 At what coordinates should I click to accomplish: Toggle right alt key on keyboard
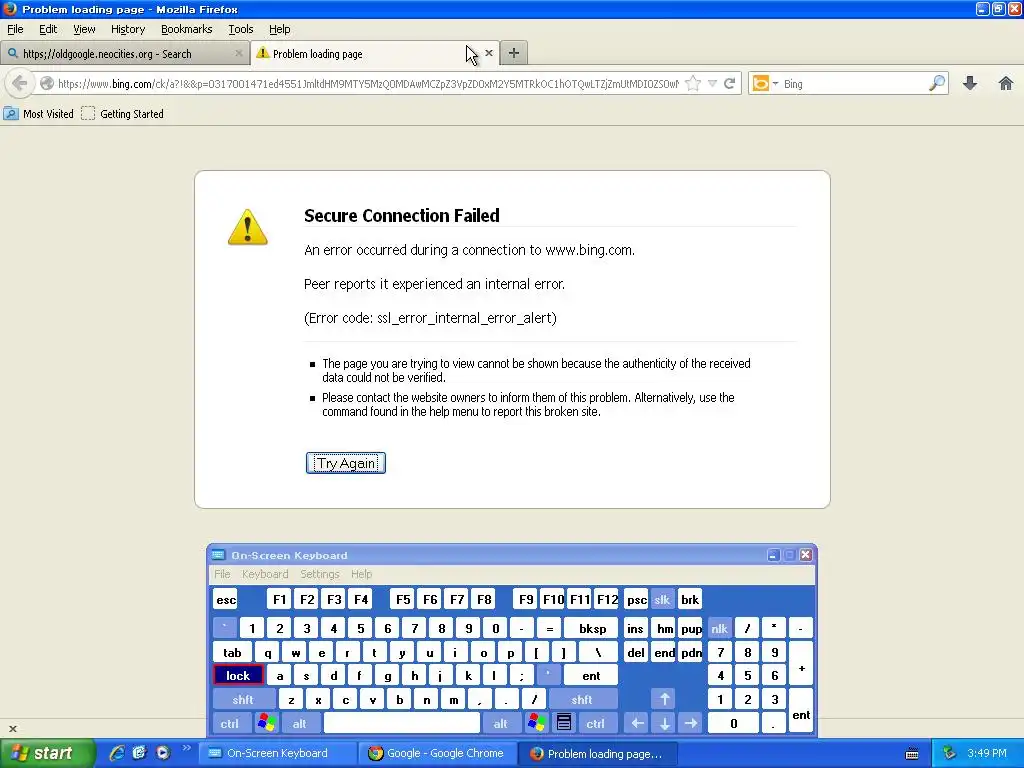pyautogui.click(x=501, y=723)
